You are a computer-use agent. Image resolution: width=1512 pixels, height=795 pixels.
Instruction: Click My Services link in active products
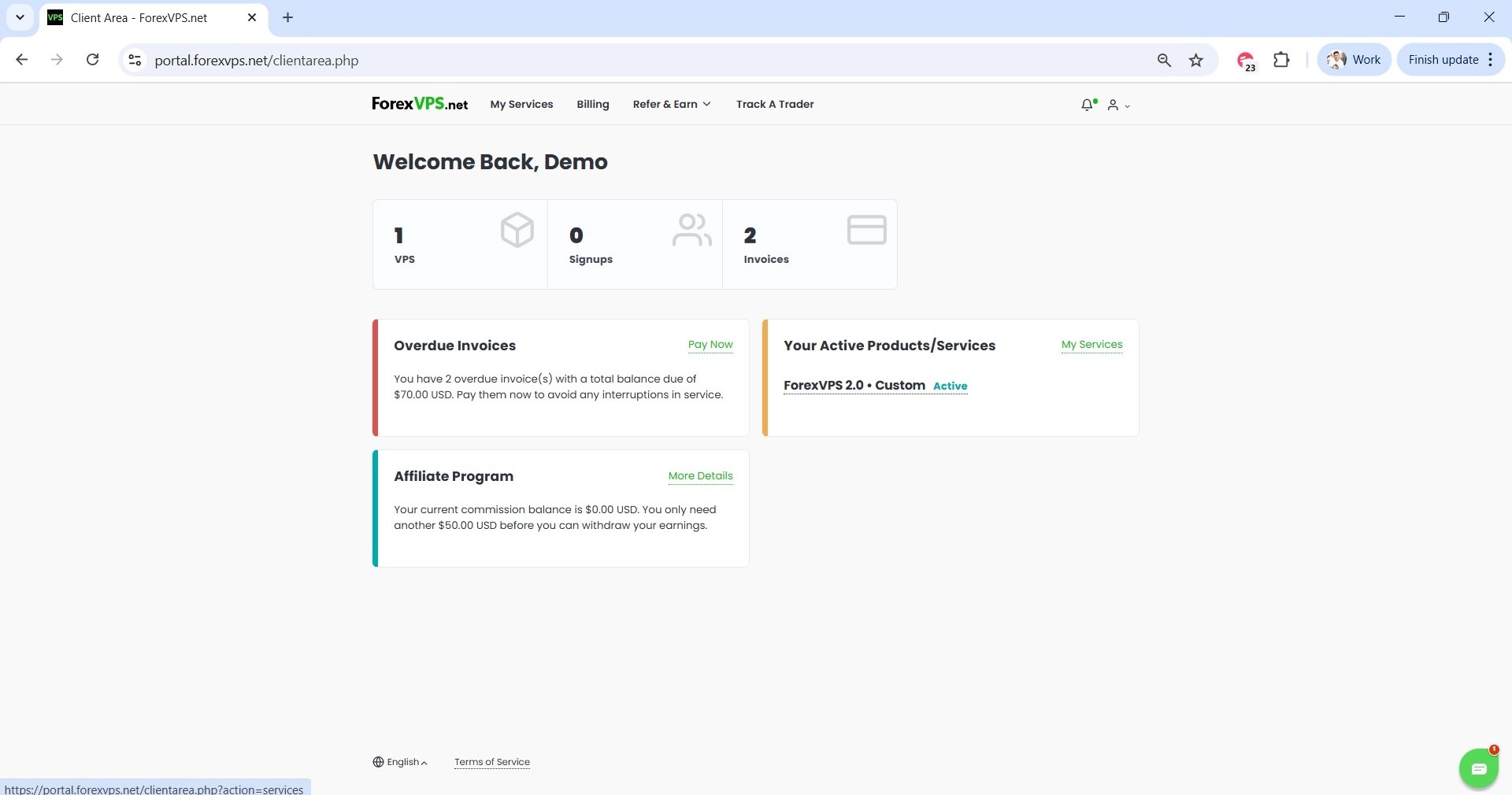point(1091,344)
